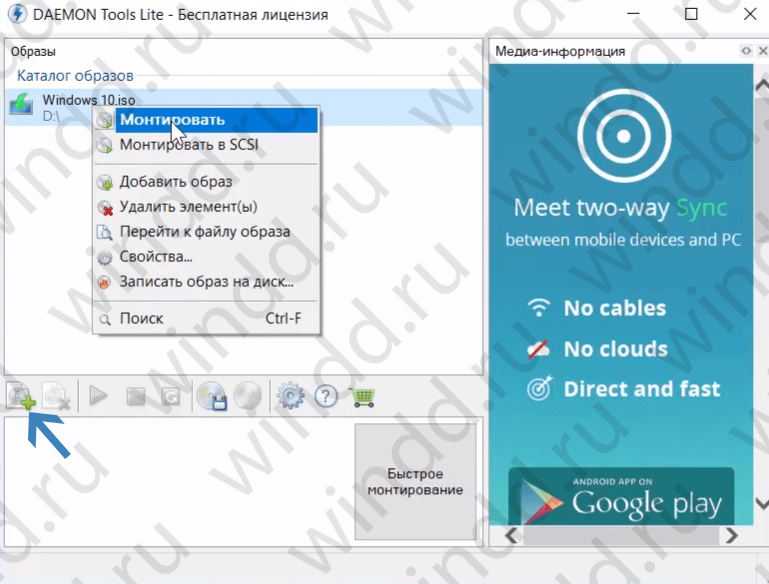Viewport: 769px width, 584px height.
Task: Select the Windows 10.iso image entry
Action: [243, 107]
